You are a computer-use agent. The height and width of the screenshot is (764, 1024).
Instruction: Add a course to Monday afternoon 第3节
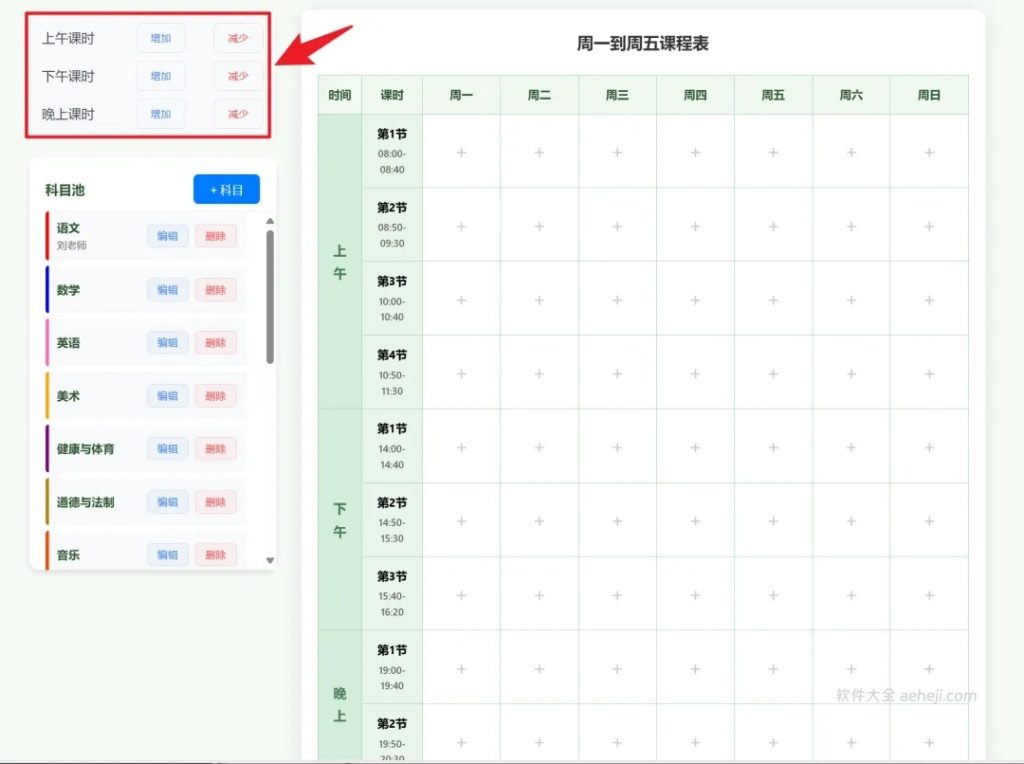pyautogui.click(x=461, y=593)
